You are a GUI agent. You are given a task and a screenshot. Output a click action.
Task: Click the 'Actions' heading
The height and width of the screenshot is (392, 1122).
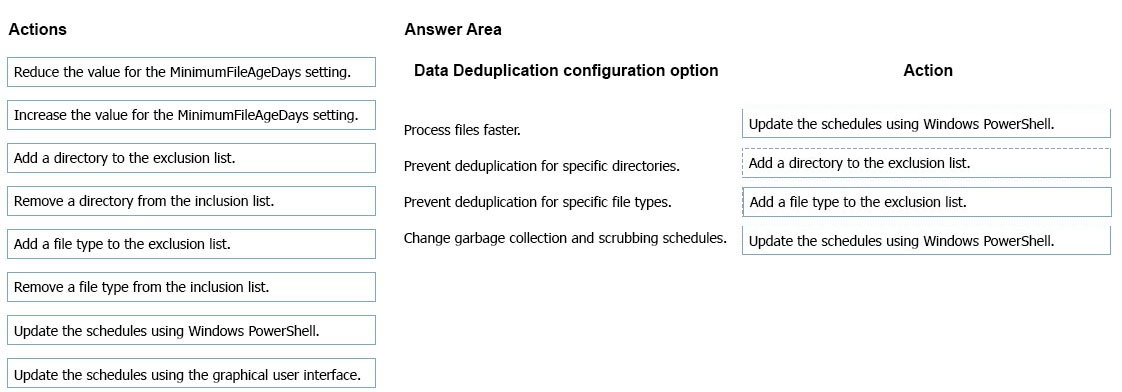click(37, 29)
